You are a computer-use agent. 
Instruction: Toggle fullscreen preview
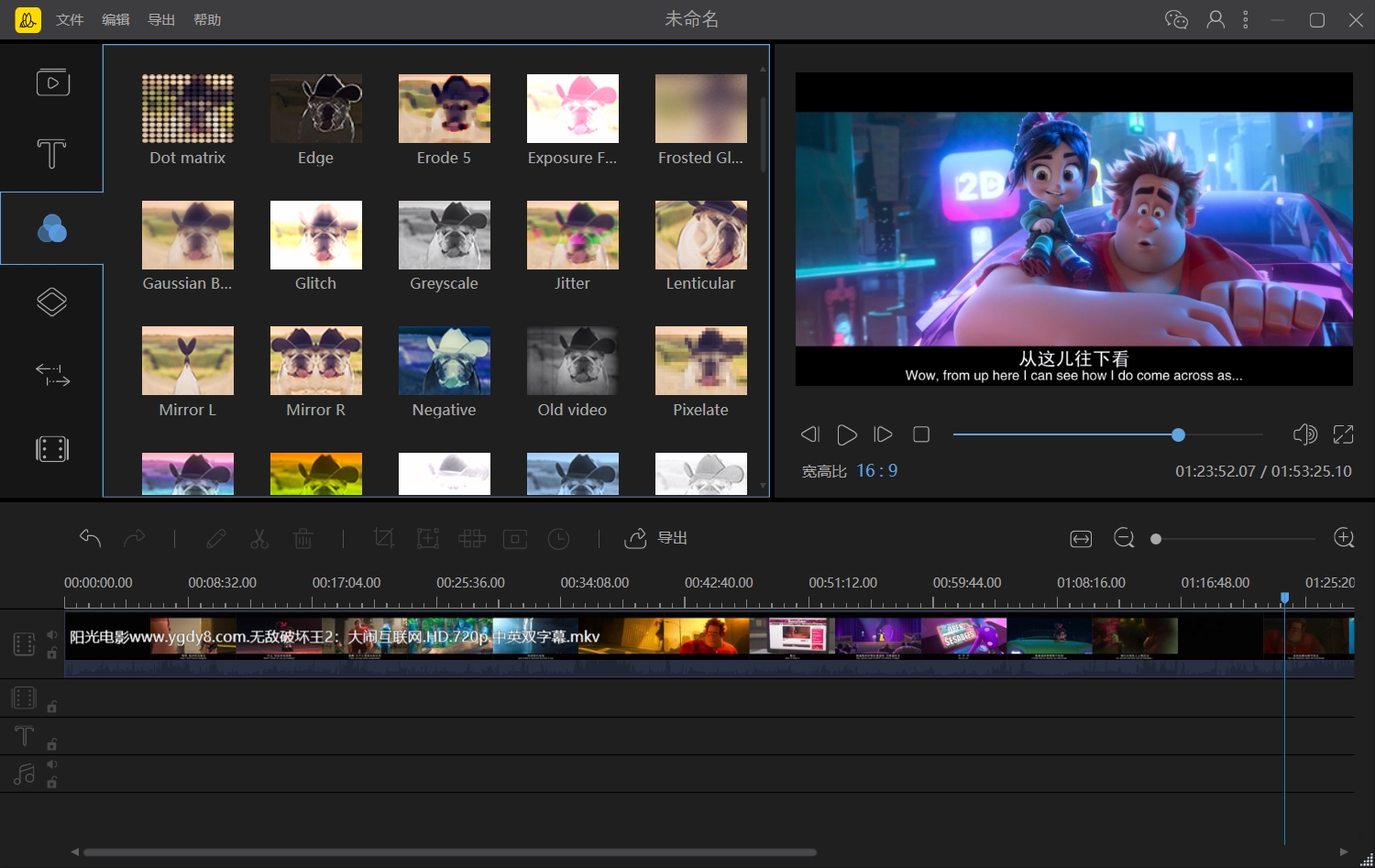tap(1343, 434)
